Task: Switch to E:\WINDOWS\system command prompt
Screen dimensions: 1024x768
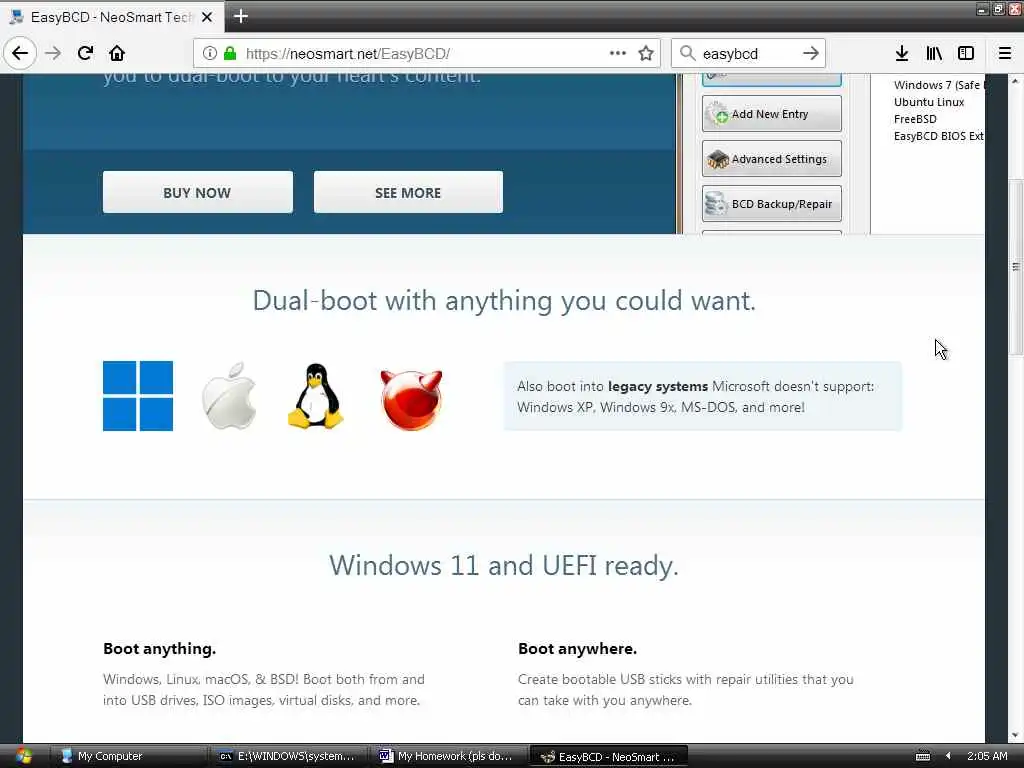Action: [288, 756]
